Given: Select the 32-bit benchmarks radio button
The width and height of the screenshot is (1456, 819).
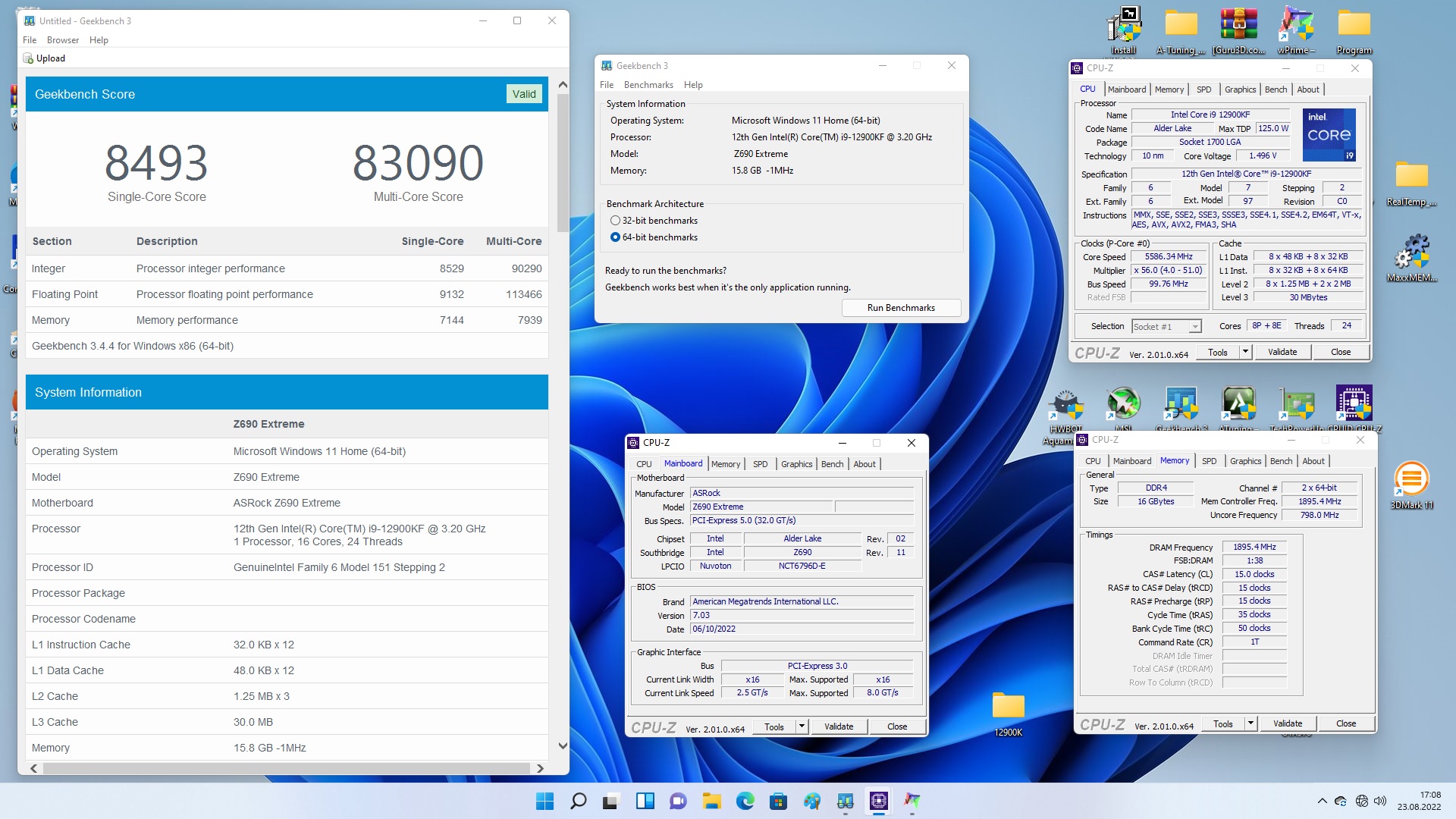Looking at the screenshot, I should click(x=615, y=221).
